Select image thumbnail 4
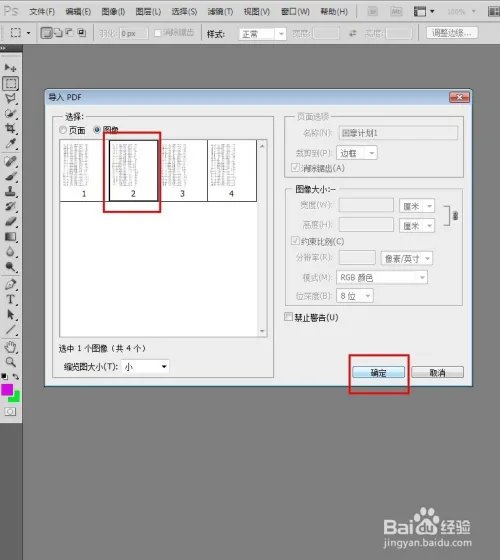The width and height of the screenshot is (500, 560). pyautogui.click(x=231, y=170)
